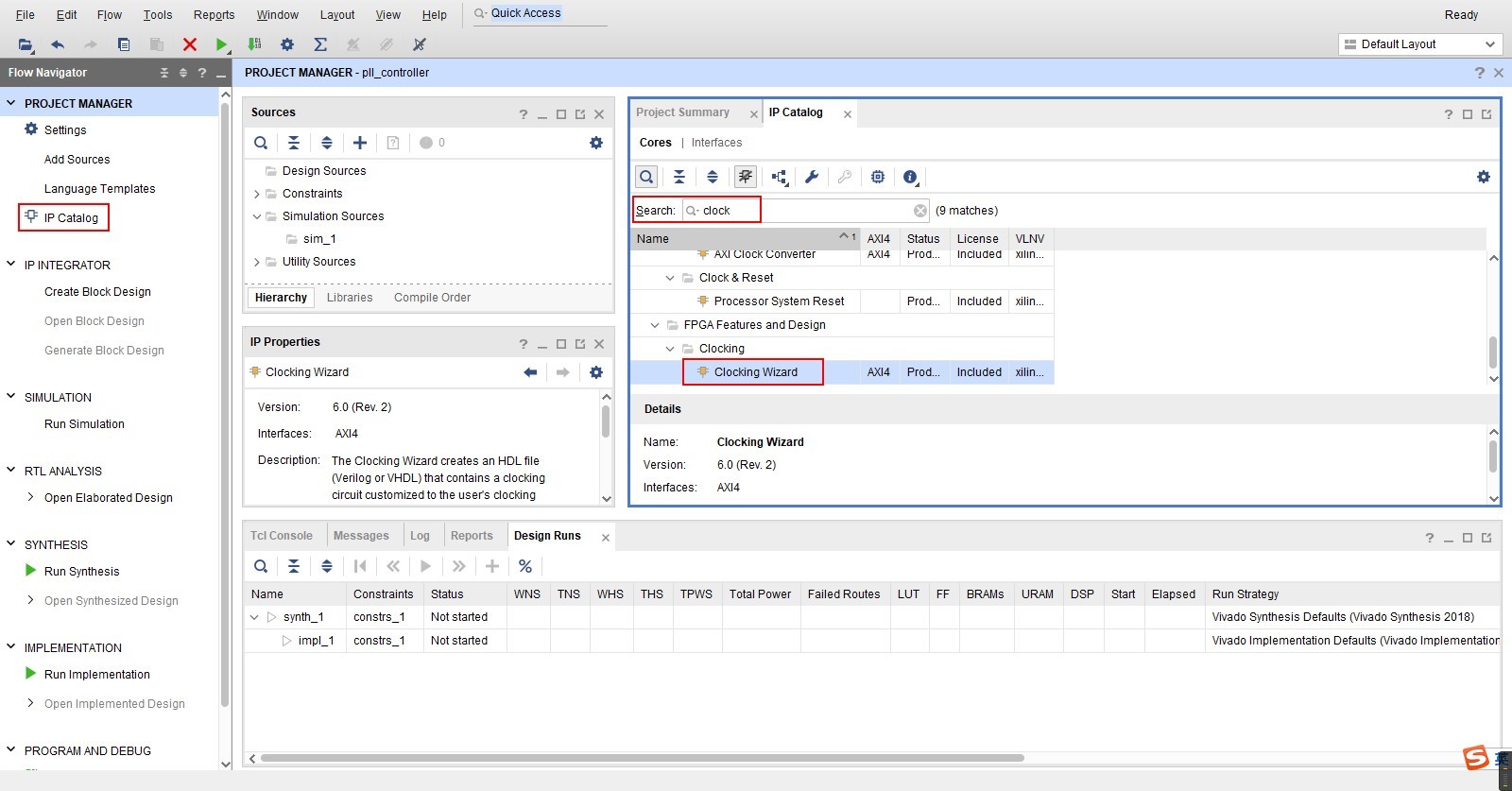Screen dimensions: 1512x791
Task: Open the File menu
Action: click(26, 15)
